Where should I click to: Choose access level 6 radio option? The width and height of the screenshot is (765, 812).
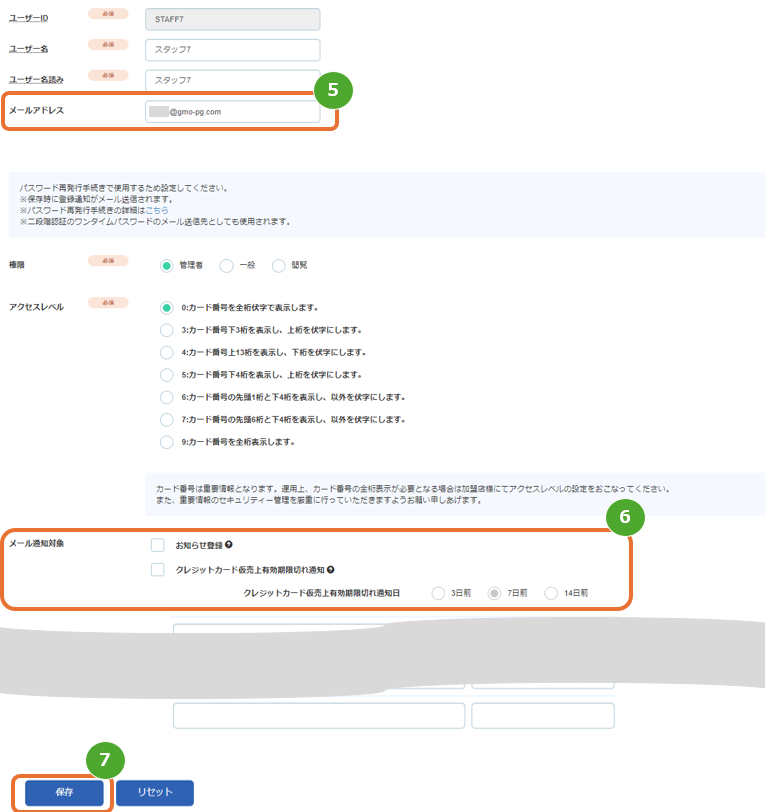click(x=166, y=397)
